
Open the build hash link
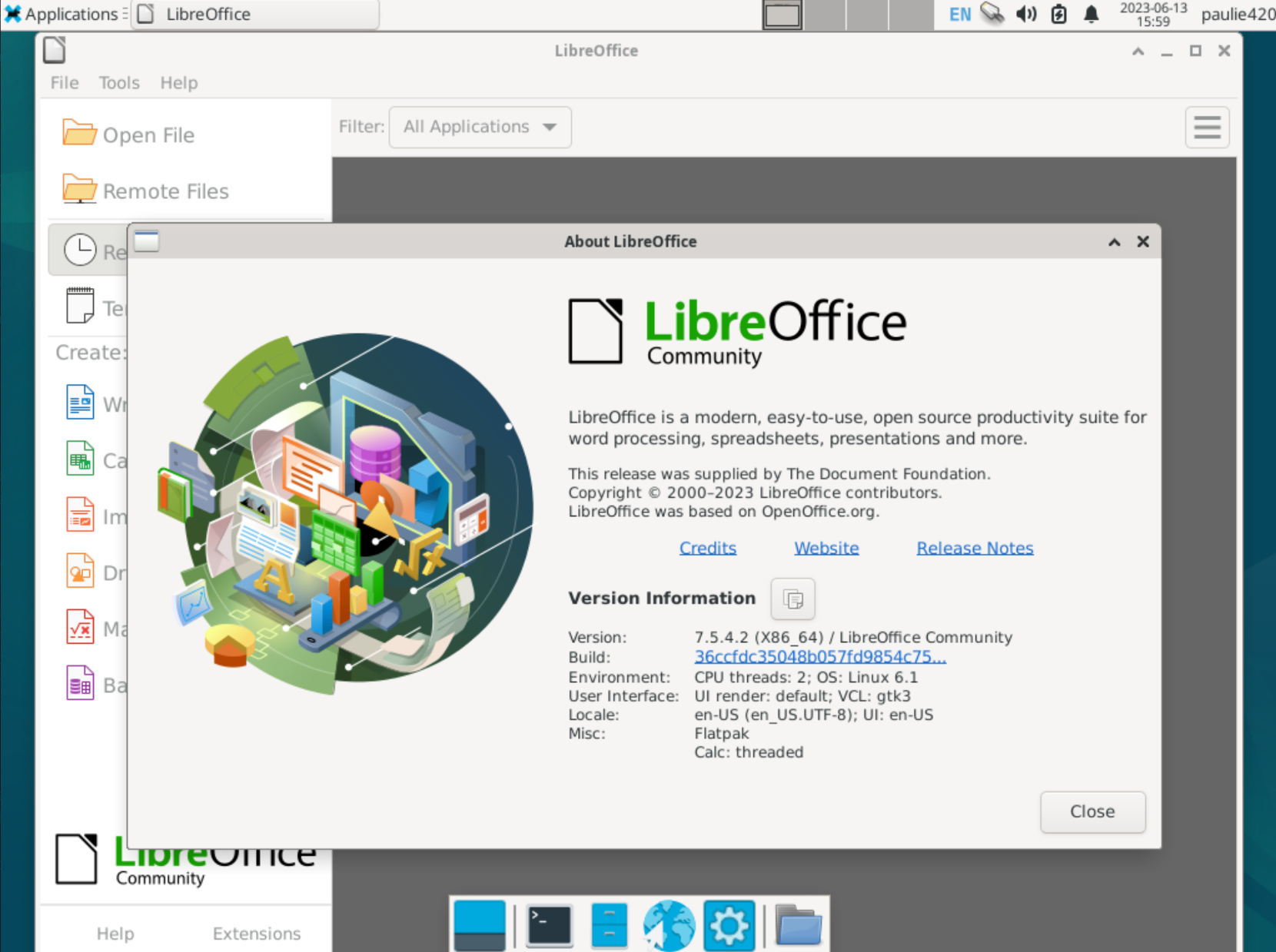(x=820, y=657)
